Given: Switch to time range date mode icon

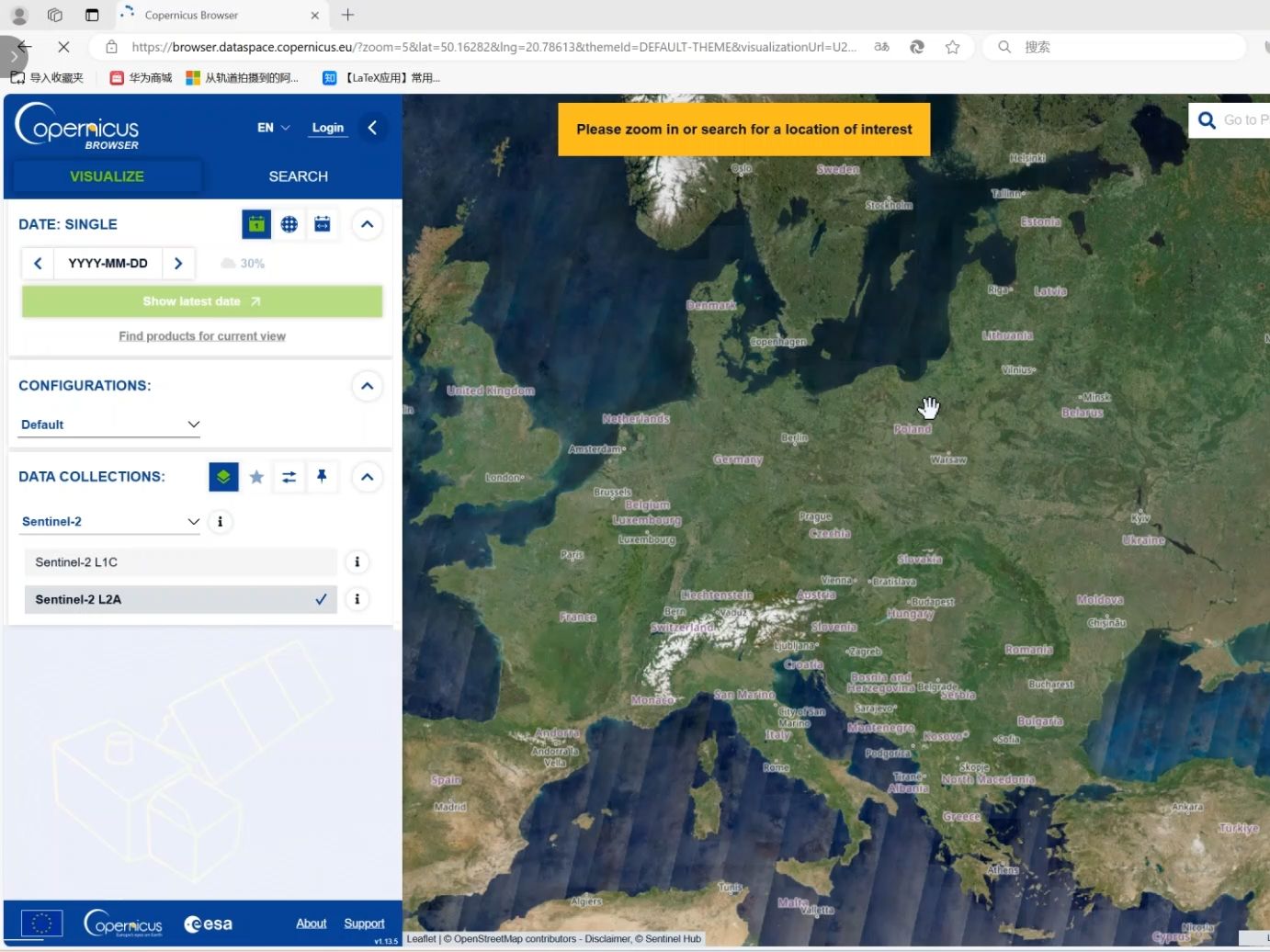Looking at the screenshot, I should [x=323, y=224].
